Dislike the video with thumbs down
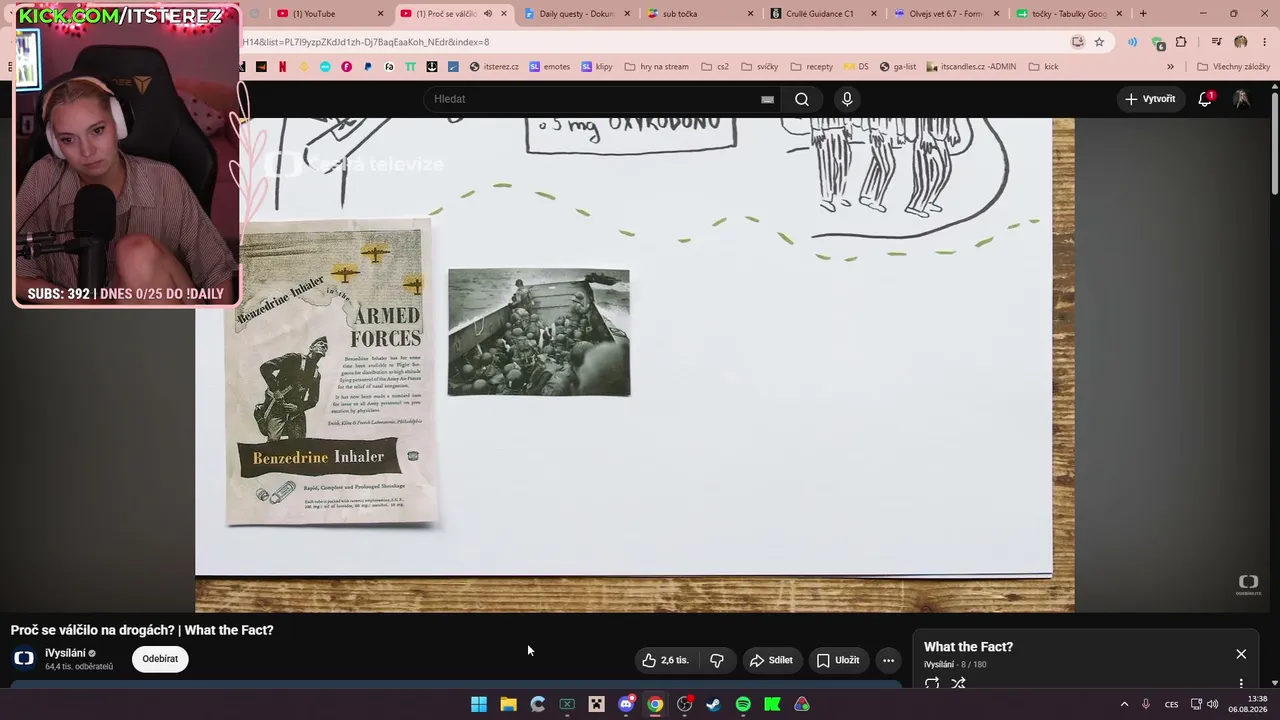The image size is (1280, 720). coord(717,660)
